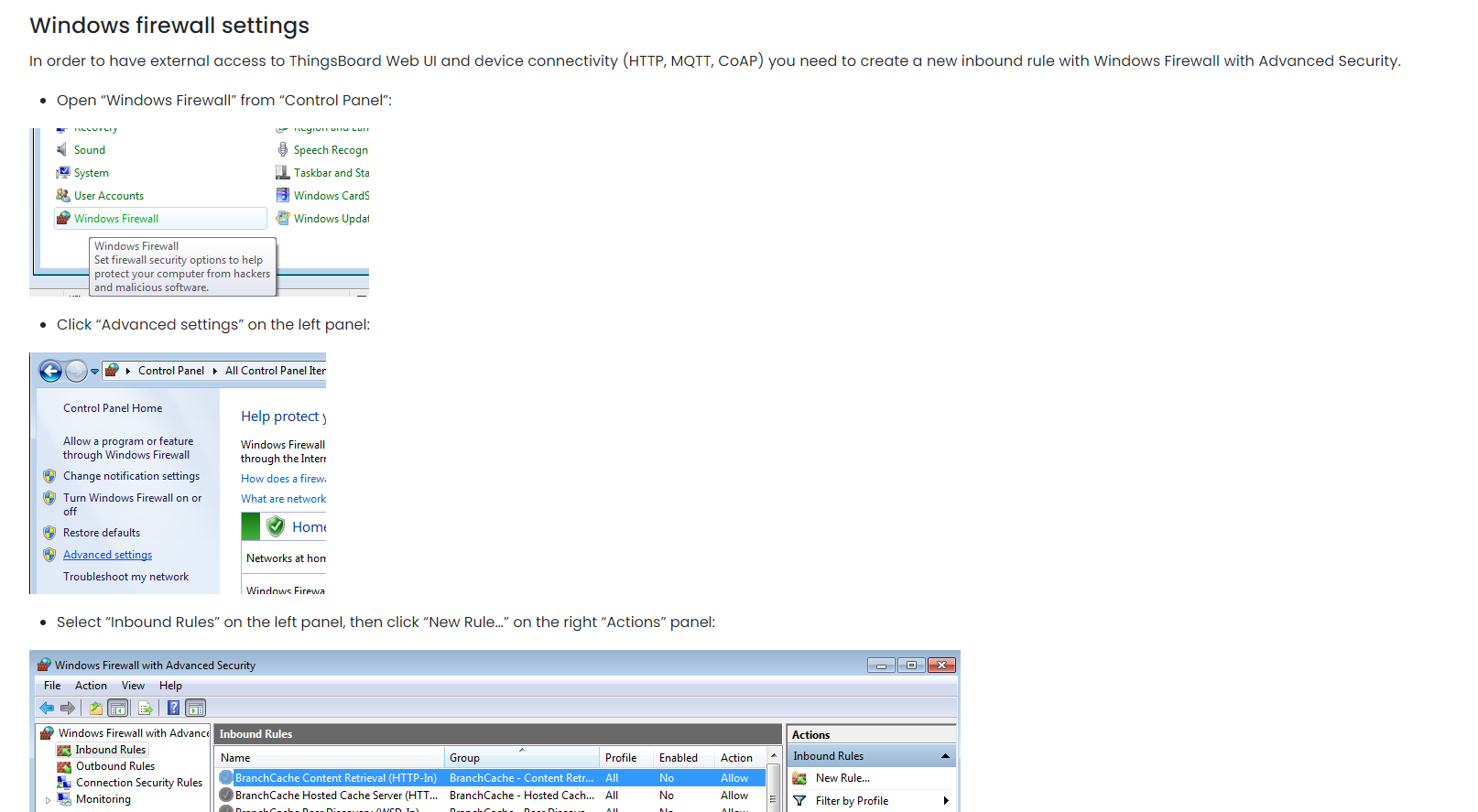Click the How does a firewall help link
This screenshot has width=1478, height=812.
click(x=283, y=479)
